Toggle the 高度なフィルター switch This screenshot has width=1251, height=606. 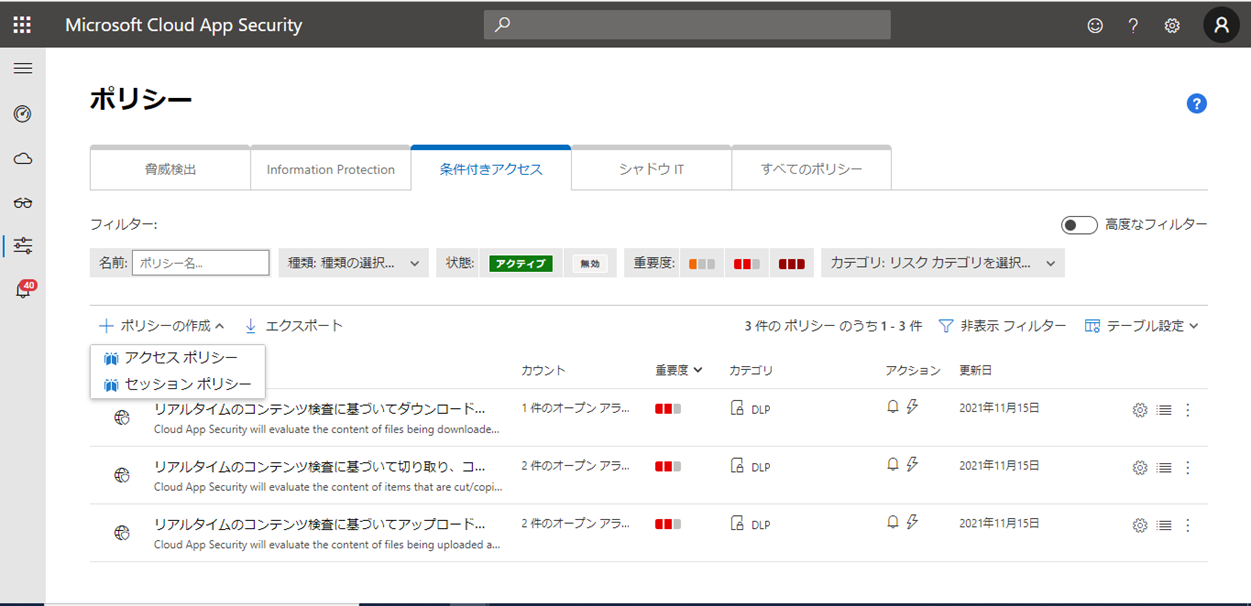pos(1079,225)
